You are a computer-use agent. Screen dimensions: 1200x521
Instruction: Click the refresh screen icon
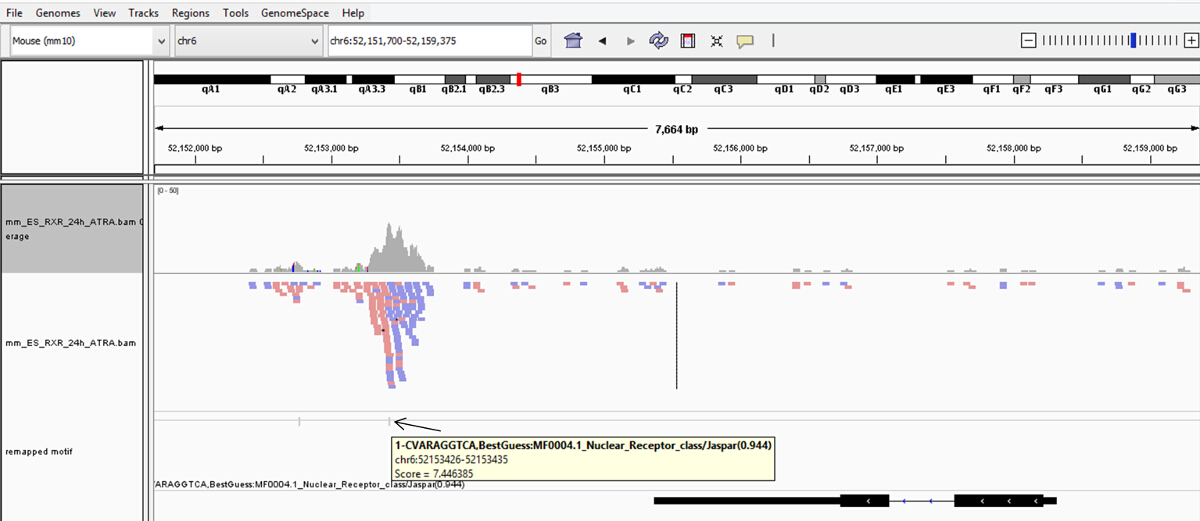658,41
